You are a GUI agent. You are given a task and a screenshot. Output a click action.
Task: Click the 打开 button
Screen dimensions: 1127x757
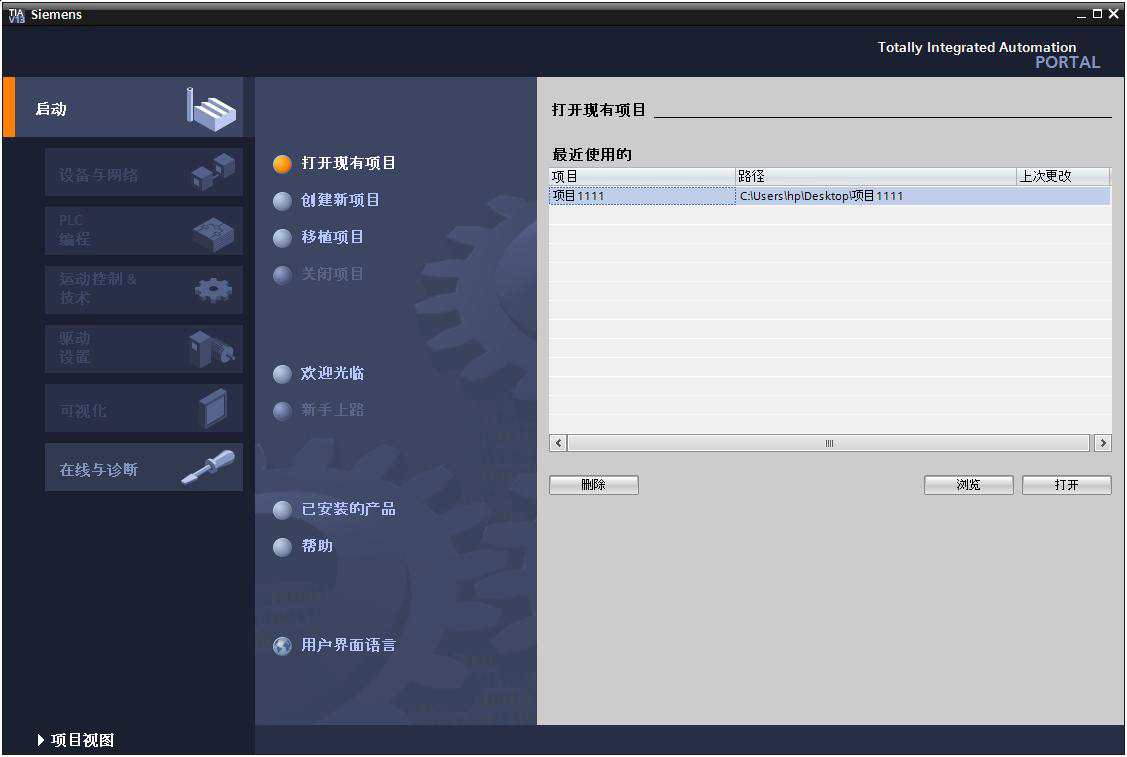pyautogui.click(x=1067, y=485)
